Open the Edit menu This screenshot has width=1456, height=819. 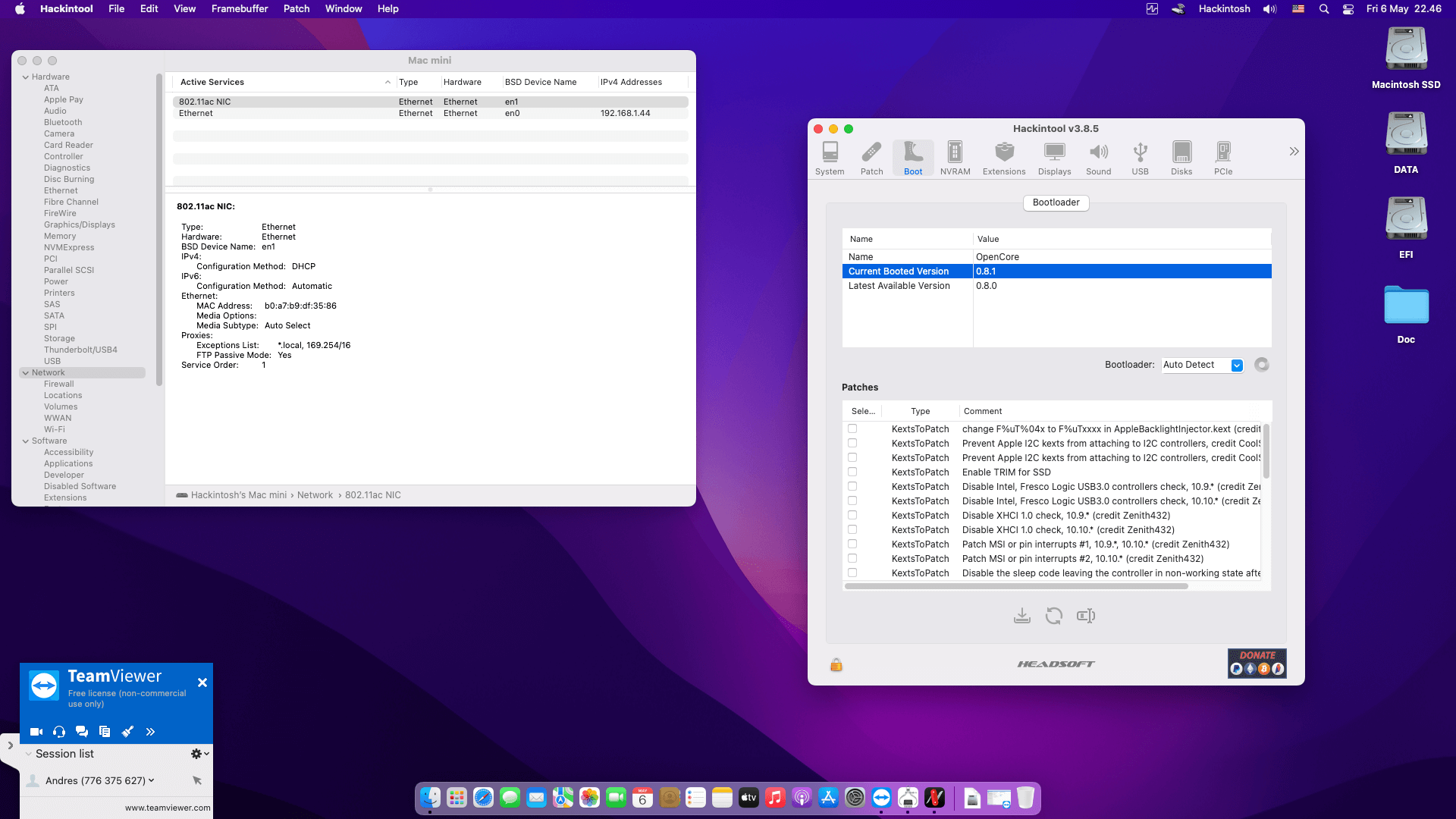coord(149,9)
